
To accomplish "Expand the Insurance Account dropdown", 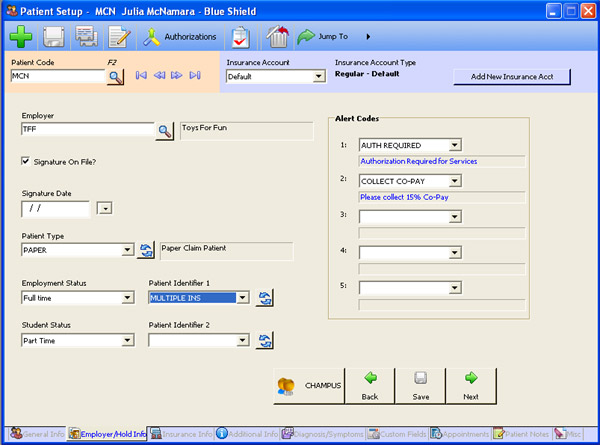I will click(x=318, y=76).
